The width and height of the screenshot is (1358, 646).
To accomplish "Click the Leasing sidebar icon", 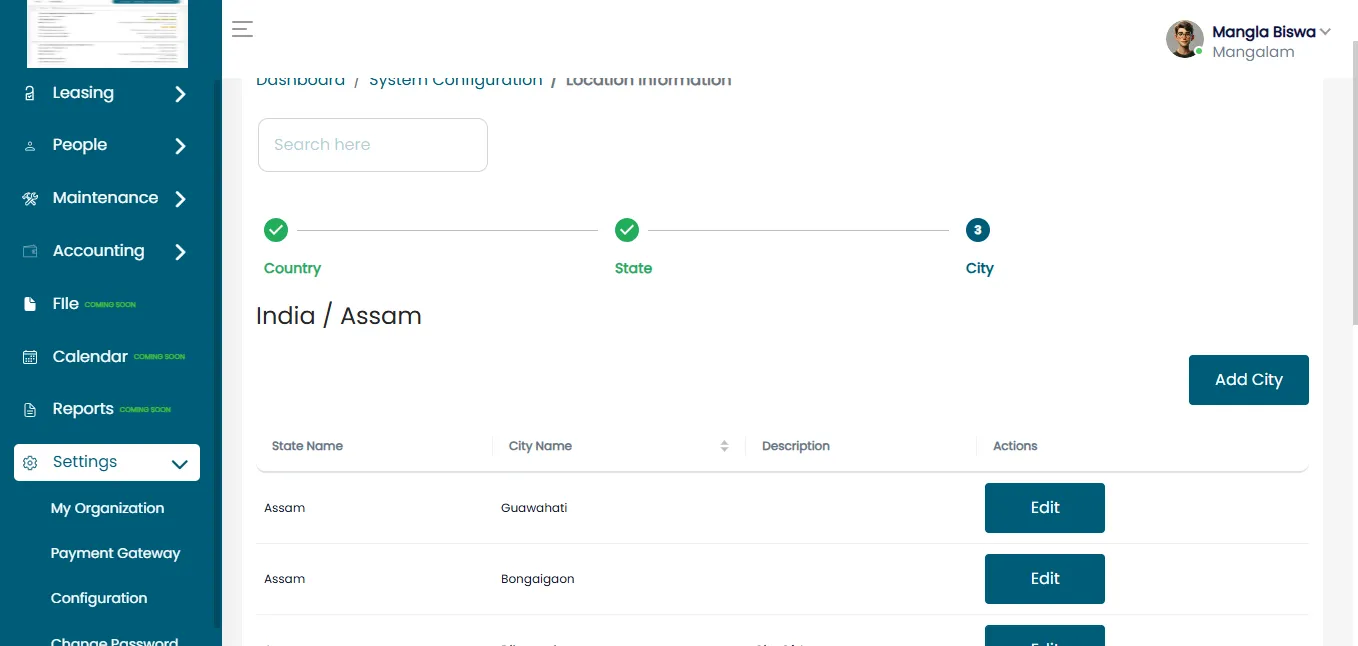I will click(x=30, y=93).
